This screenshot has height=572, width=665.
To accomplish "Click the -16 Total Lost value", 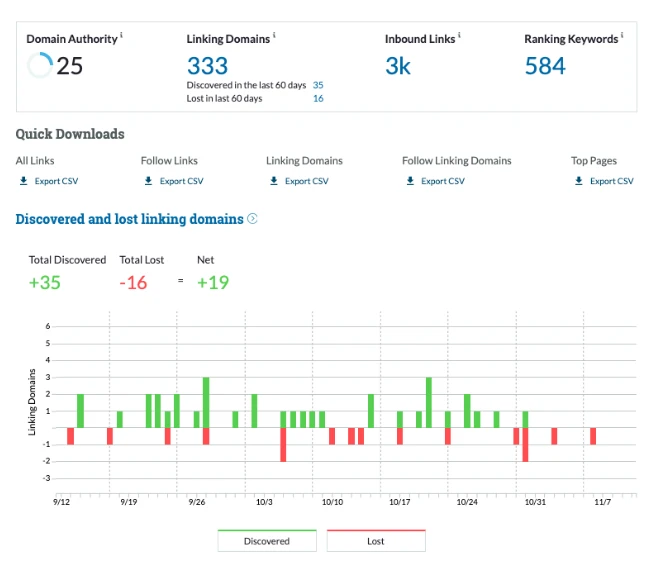I will 133,282.
